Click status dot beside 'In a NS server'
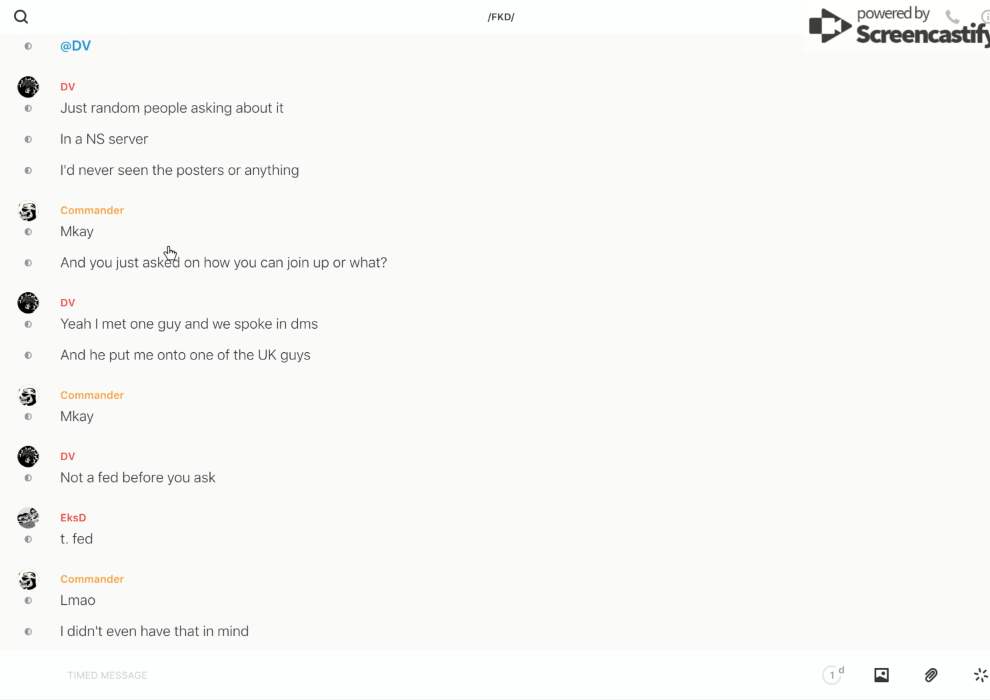Image resolution: width=990 pixels, height=700 pixels. pyautogui.click(x=28, y=139)
